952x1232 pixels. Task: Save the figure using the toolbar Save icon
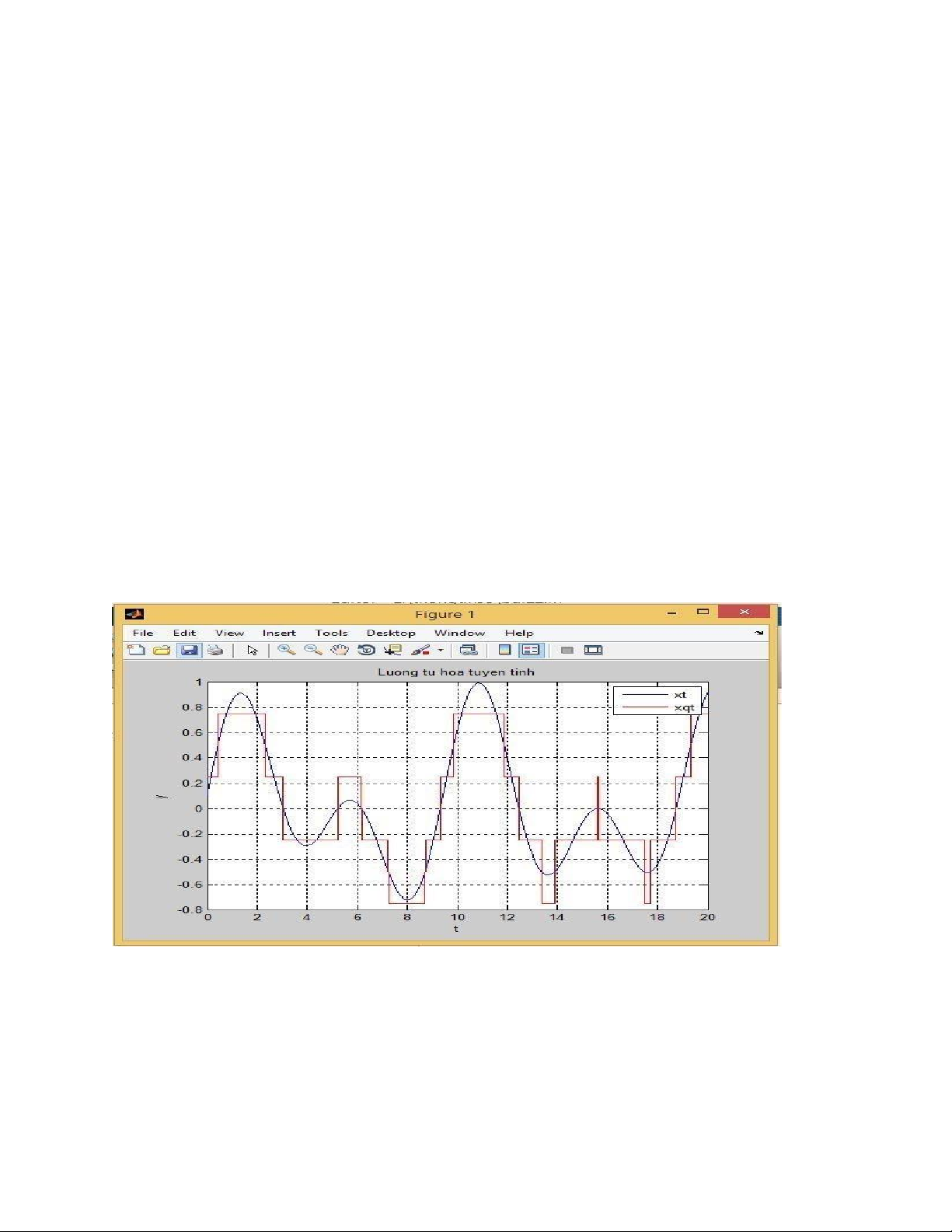(x=189, y=650)
